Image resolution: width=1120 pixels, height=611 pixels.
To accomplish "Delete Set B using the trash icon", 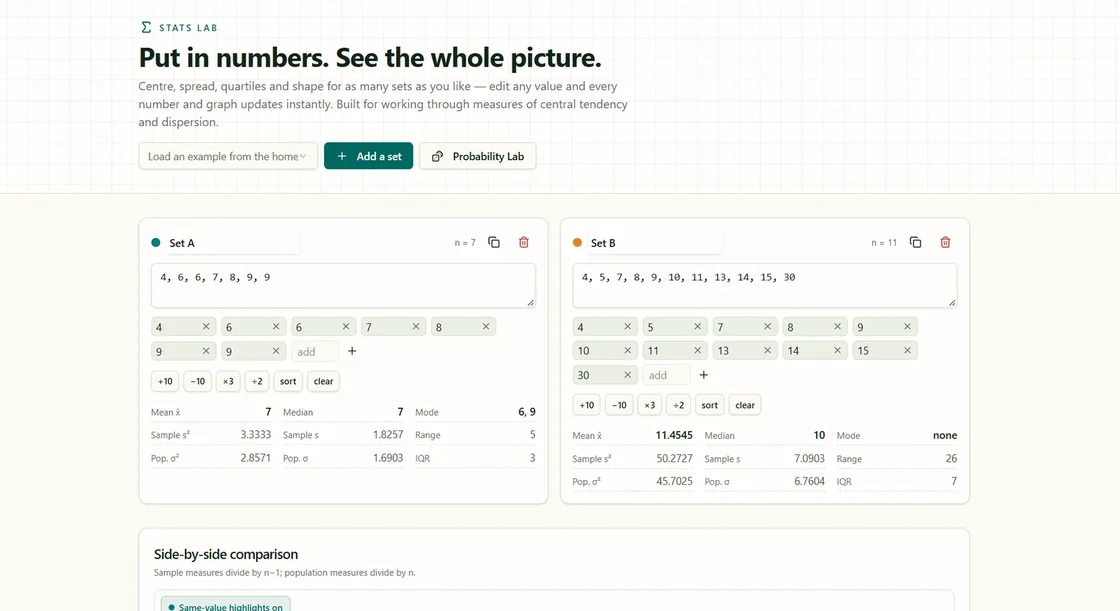I will point(945,242).
